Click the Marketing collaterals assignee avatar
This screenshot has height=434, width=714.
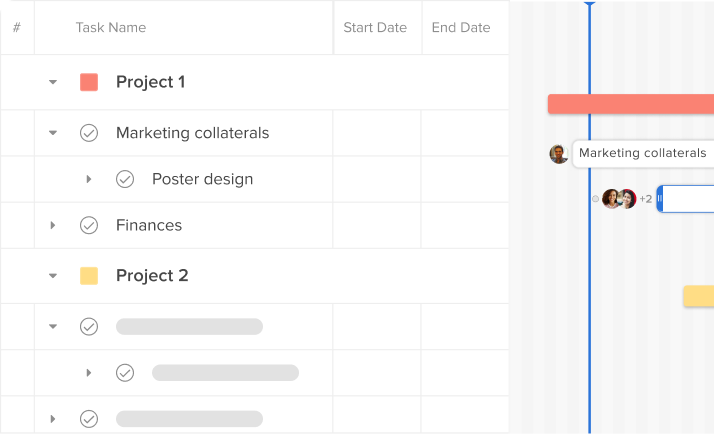(559, 154)
